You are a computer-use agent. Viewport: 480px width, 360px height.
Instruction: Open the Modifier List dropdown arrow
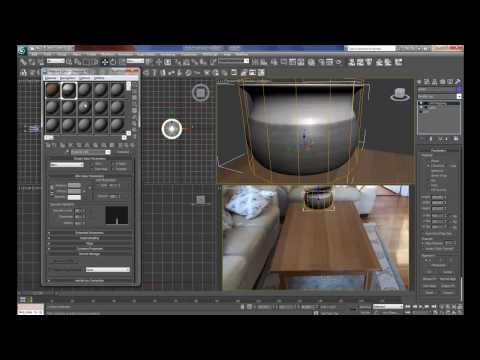point(459,96)
